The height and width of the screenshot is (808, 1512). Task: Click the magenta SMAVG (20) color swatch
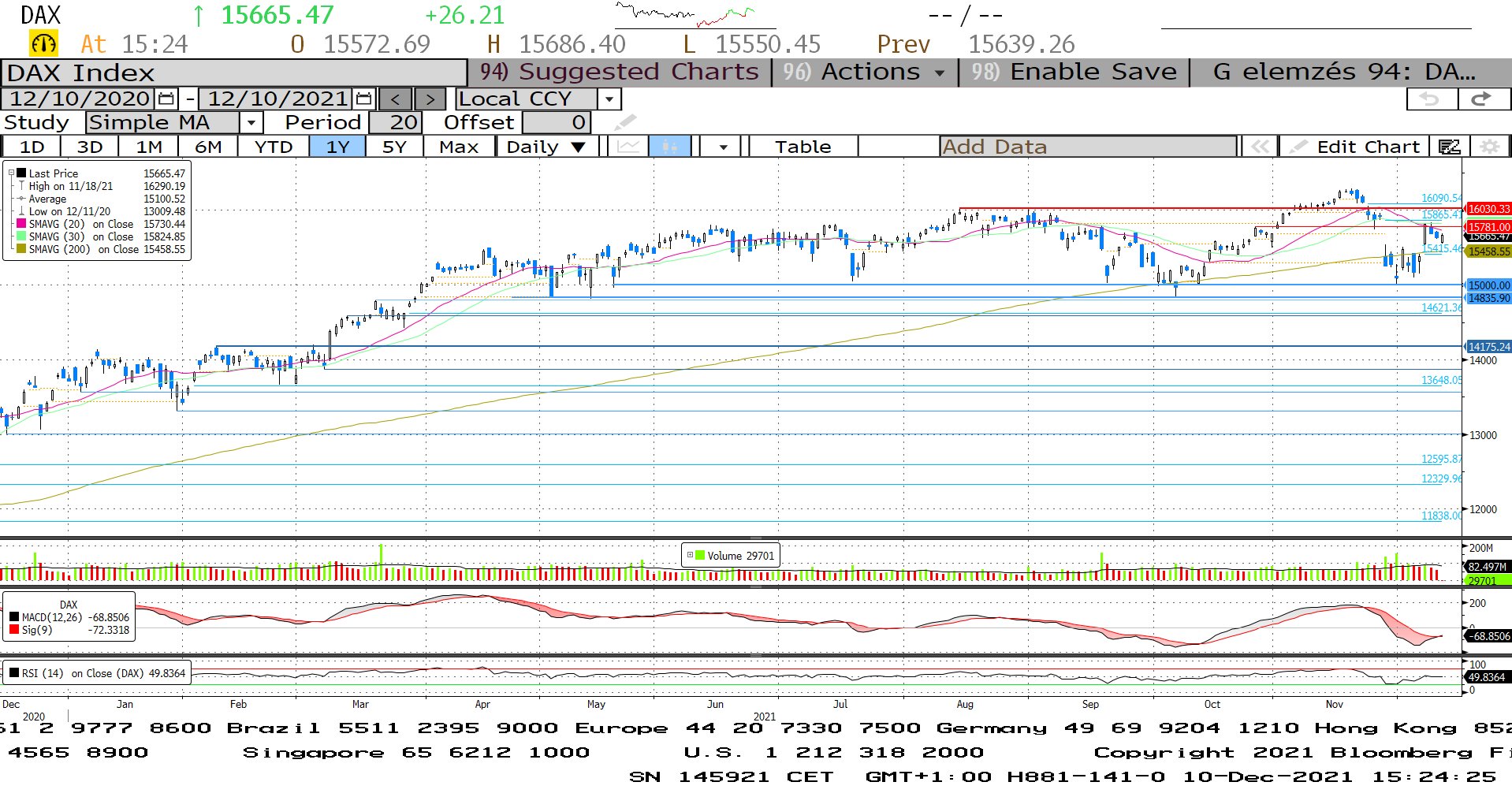click(21, 224)
